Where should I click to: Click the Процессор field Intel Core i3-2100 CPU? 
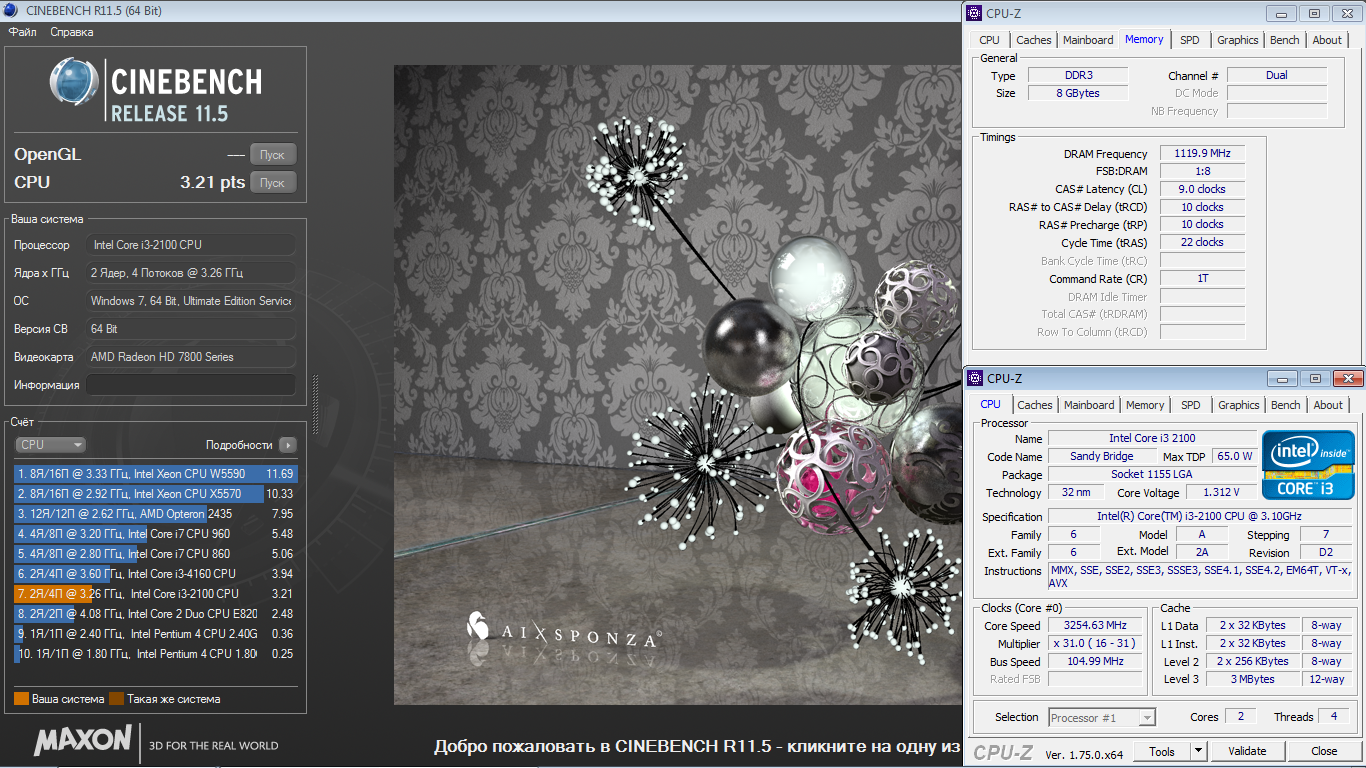click(191, 245)
